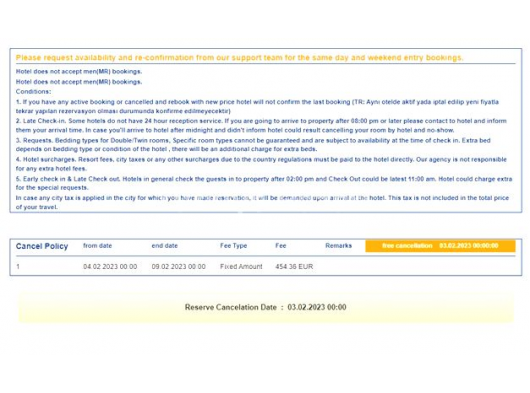This screenshot has height=393, width=530.
Task: Click the fee value 454.36 EUR
Action: coord(294,267)
